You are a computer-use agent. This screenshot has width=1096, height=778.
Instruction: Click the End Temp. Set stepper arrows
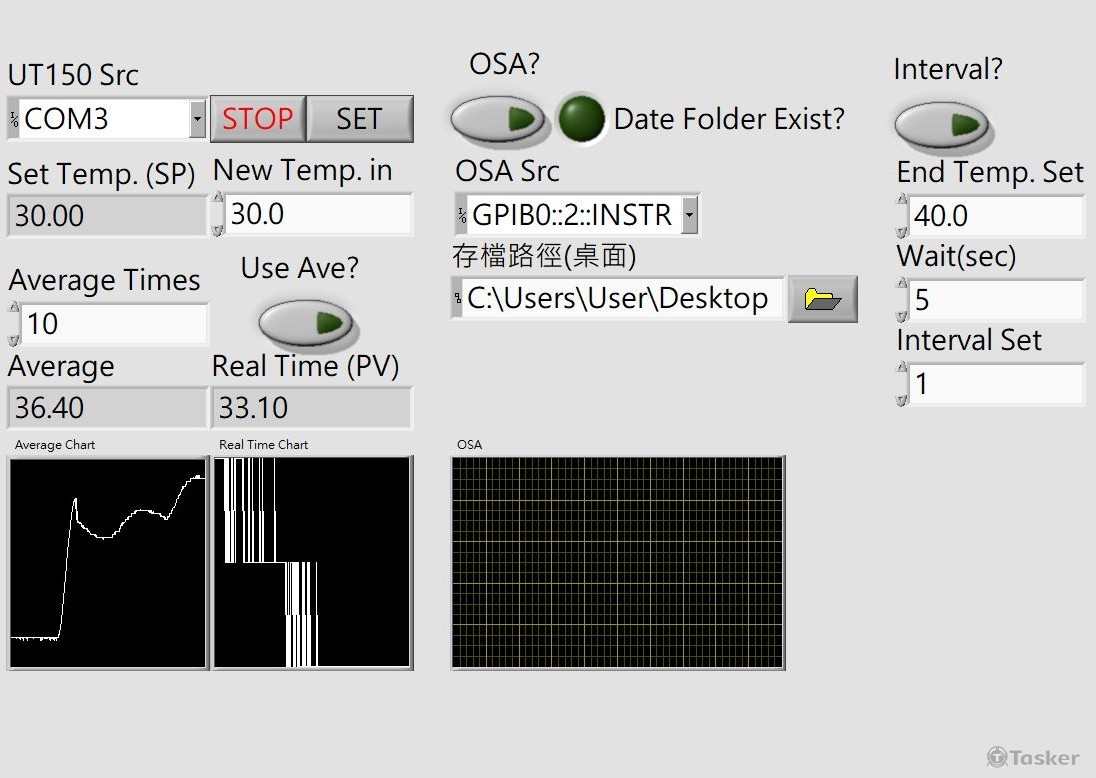pyautogui.click(x=902, y=216)
